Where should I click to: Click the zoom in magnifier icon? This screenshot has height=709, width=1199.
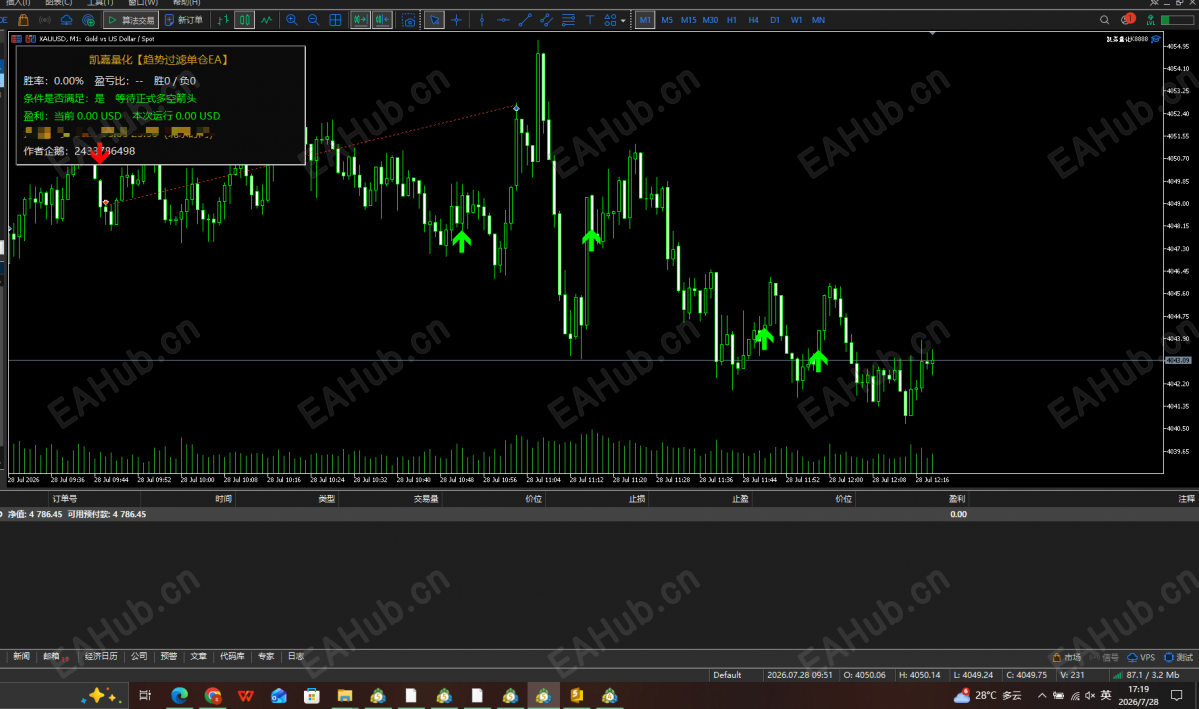(291, 20)
